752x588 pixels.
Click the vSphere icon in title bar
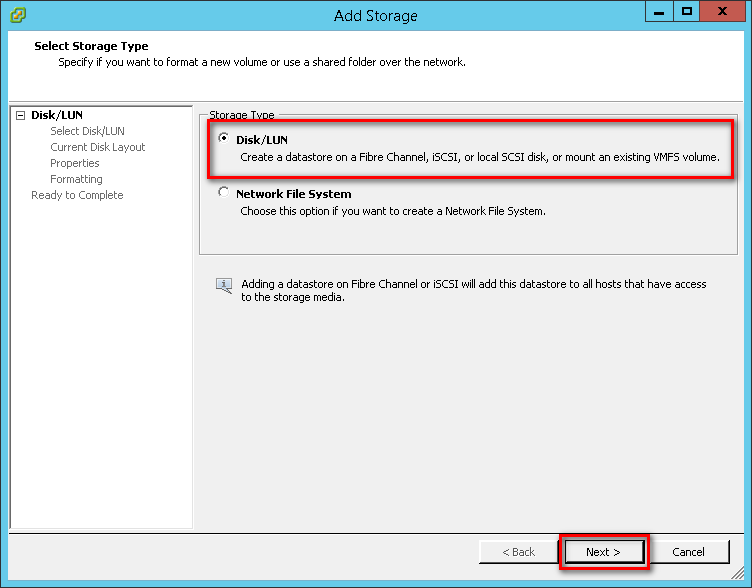pyautogui.click(x=18, y=15)
